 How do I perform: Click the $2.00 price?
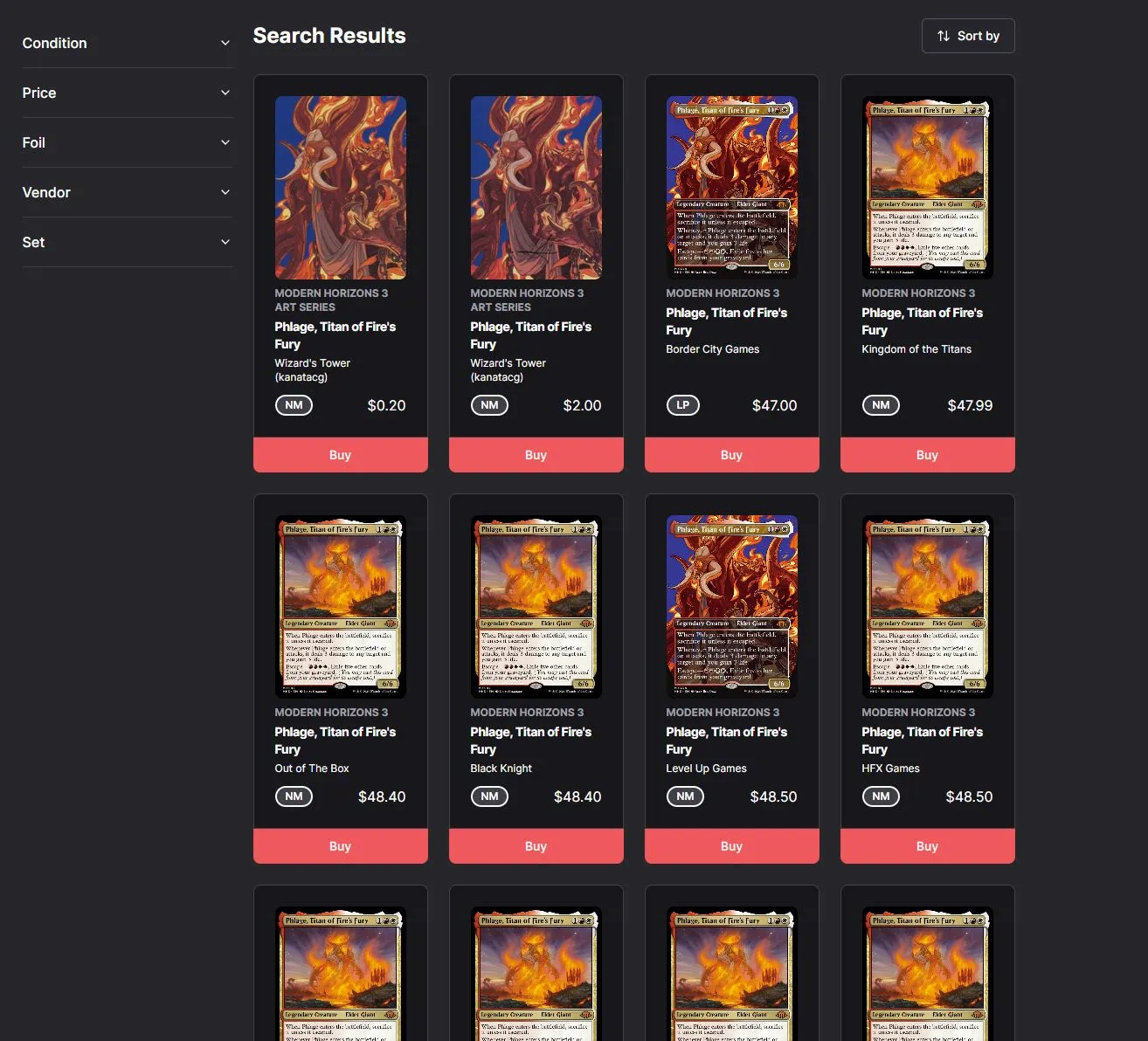click(x=583, y=405)
